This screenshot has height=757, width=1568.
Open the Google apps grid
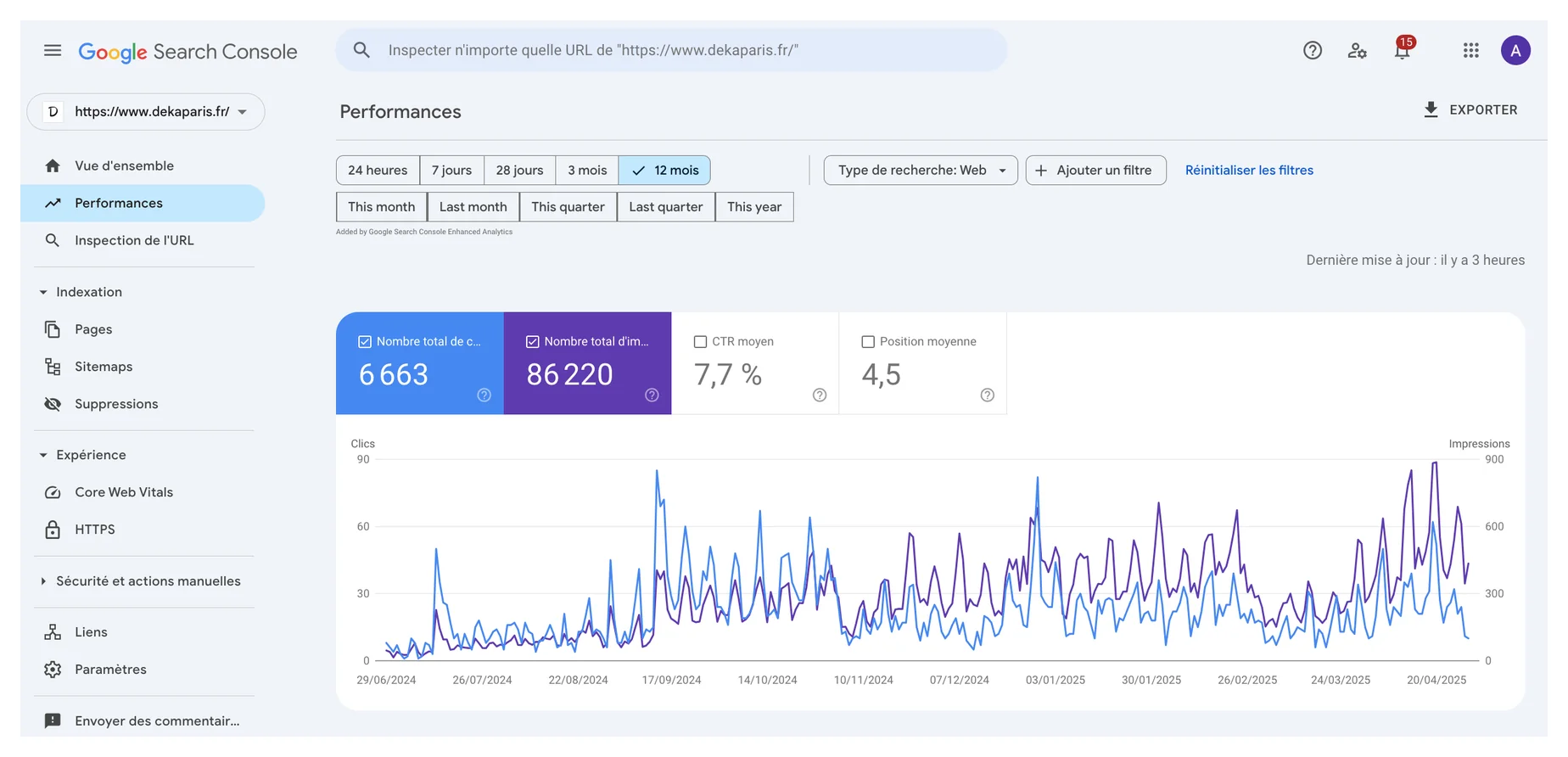(x=1471, y=51)
